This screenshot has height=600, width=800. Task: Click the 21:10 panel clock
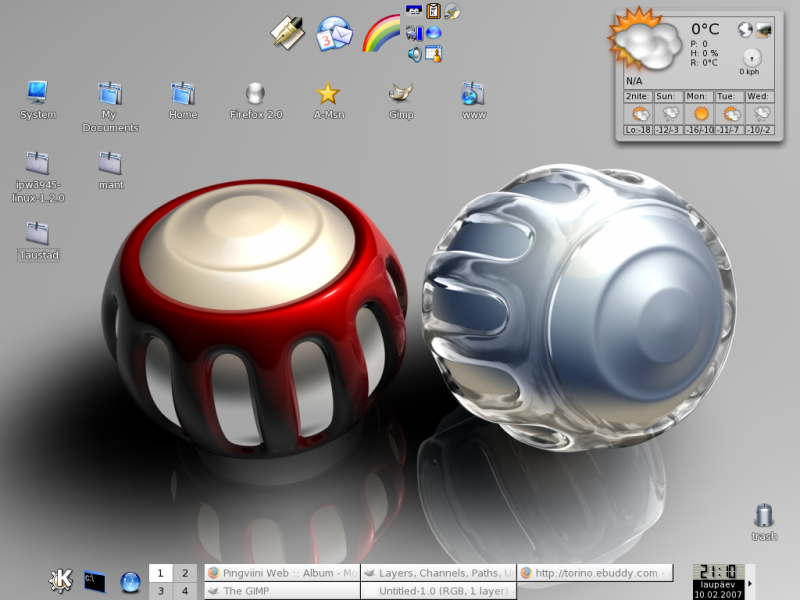pos(718,571)
